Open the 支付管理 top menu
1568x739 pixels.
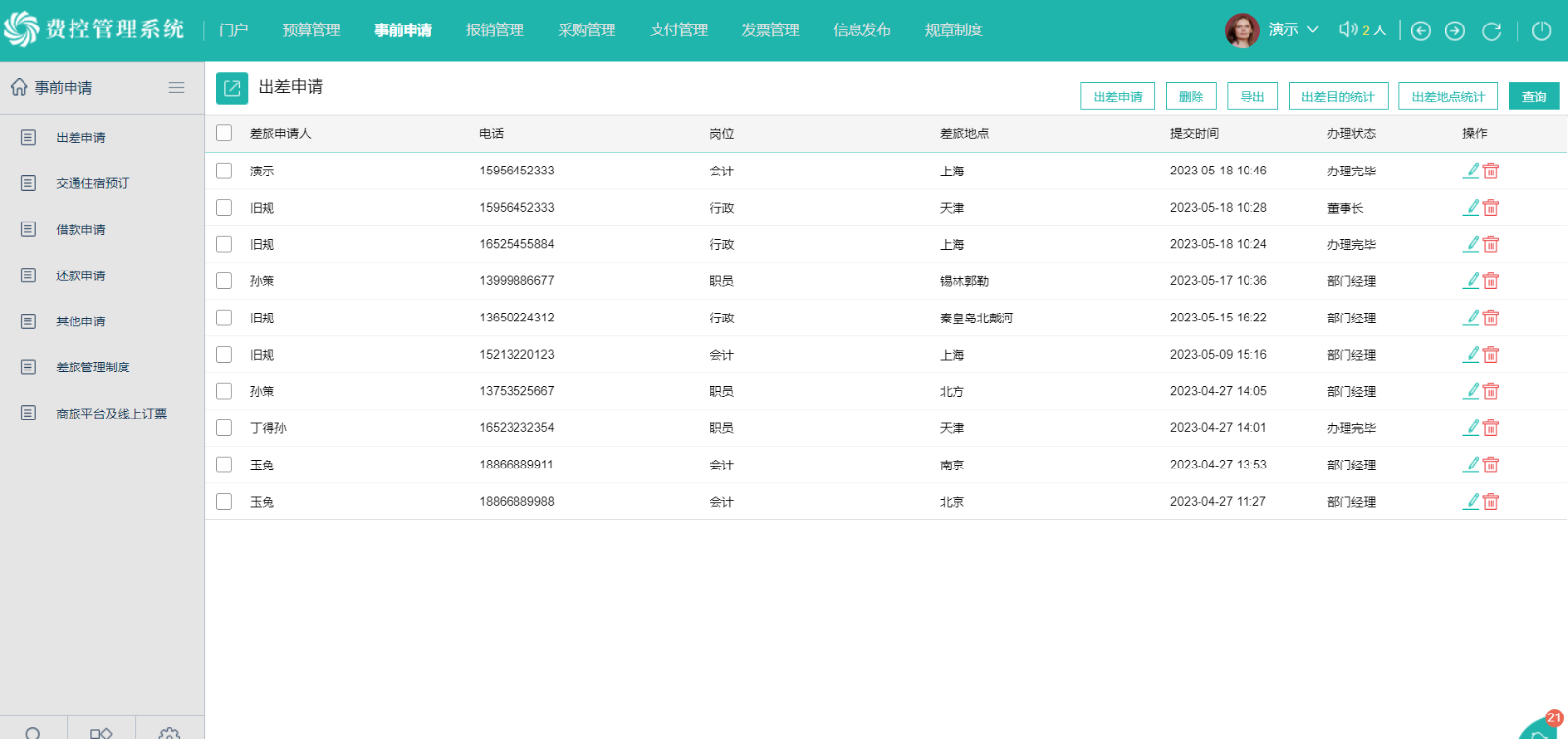click(678, 30)
